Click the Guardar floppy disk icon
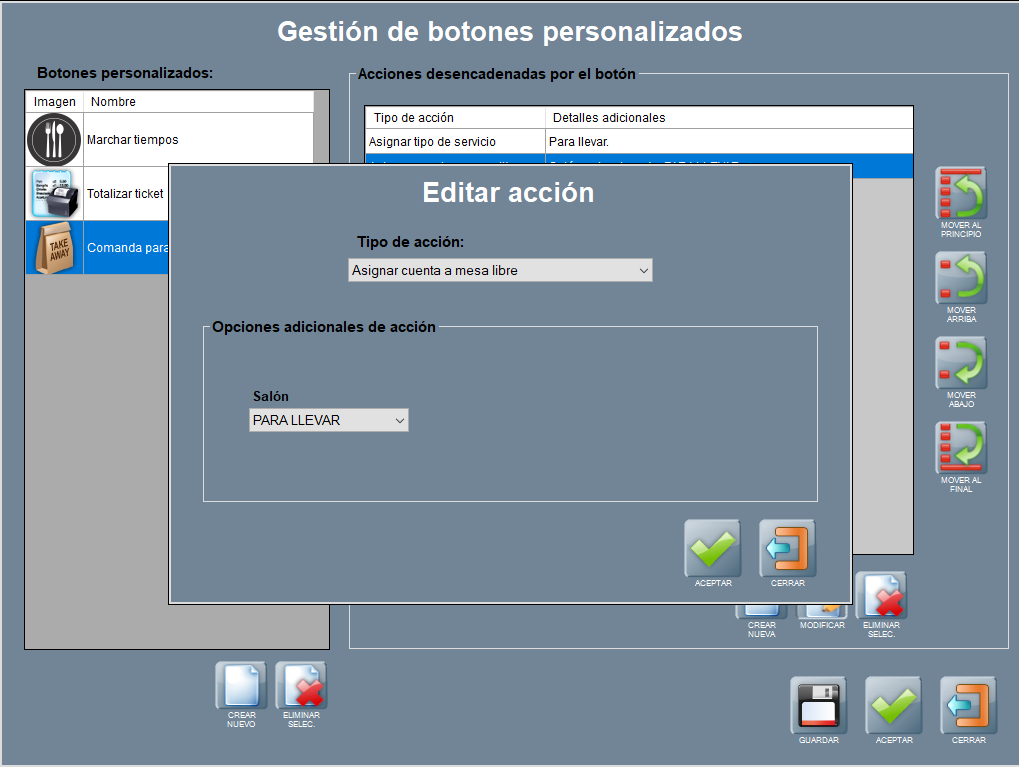The image size is (1019, 767). tap(818, 706)
